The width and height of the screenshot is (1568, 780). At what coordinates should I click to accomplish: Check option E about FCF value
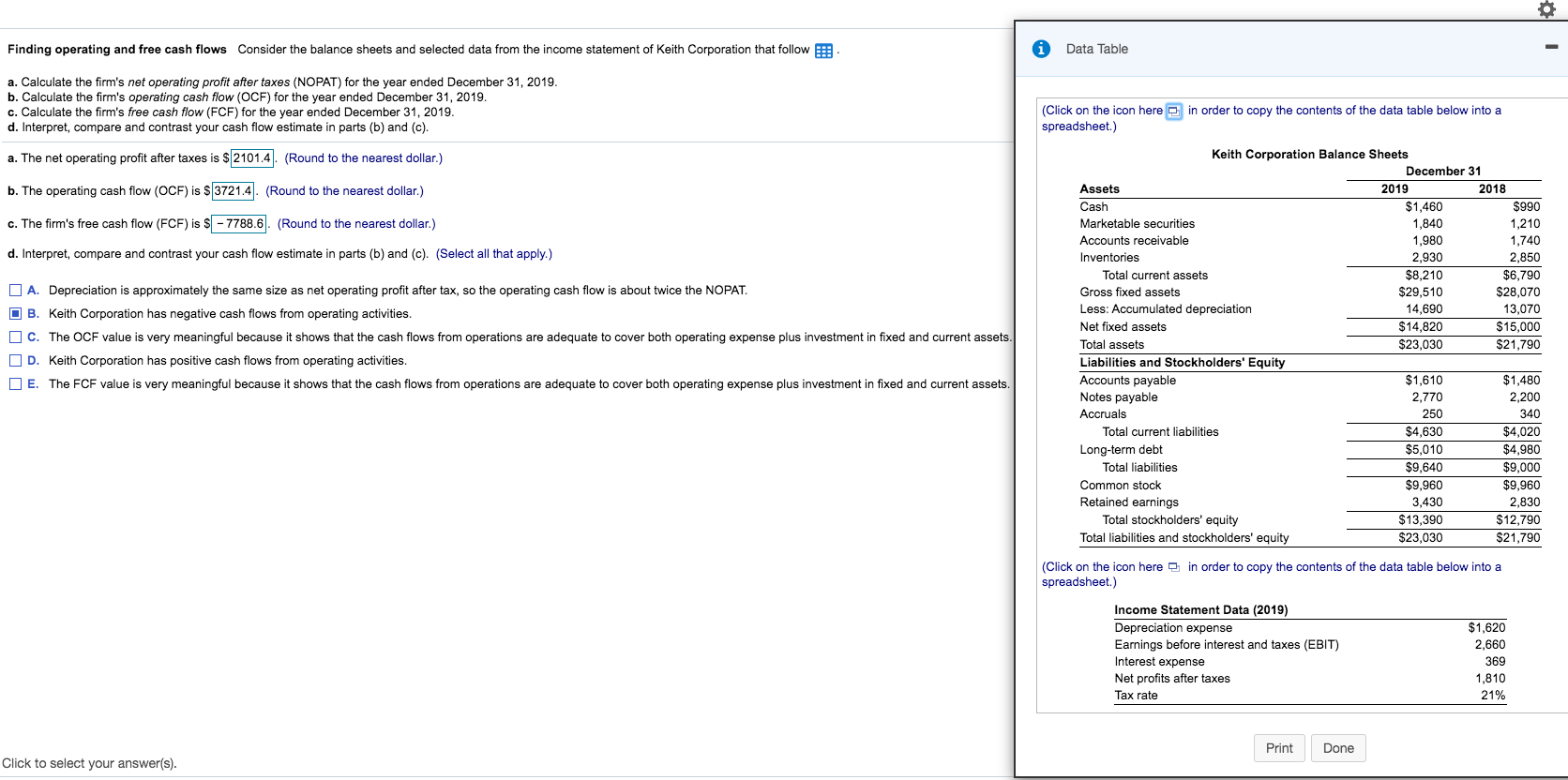click(15, 384)
